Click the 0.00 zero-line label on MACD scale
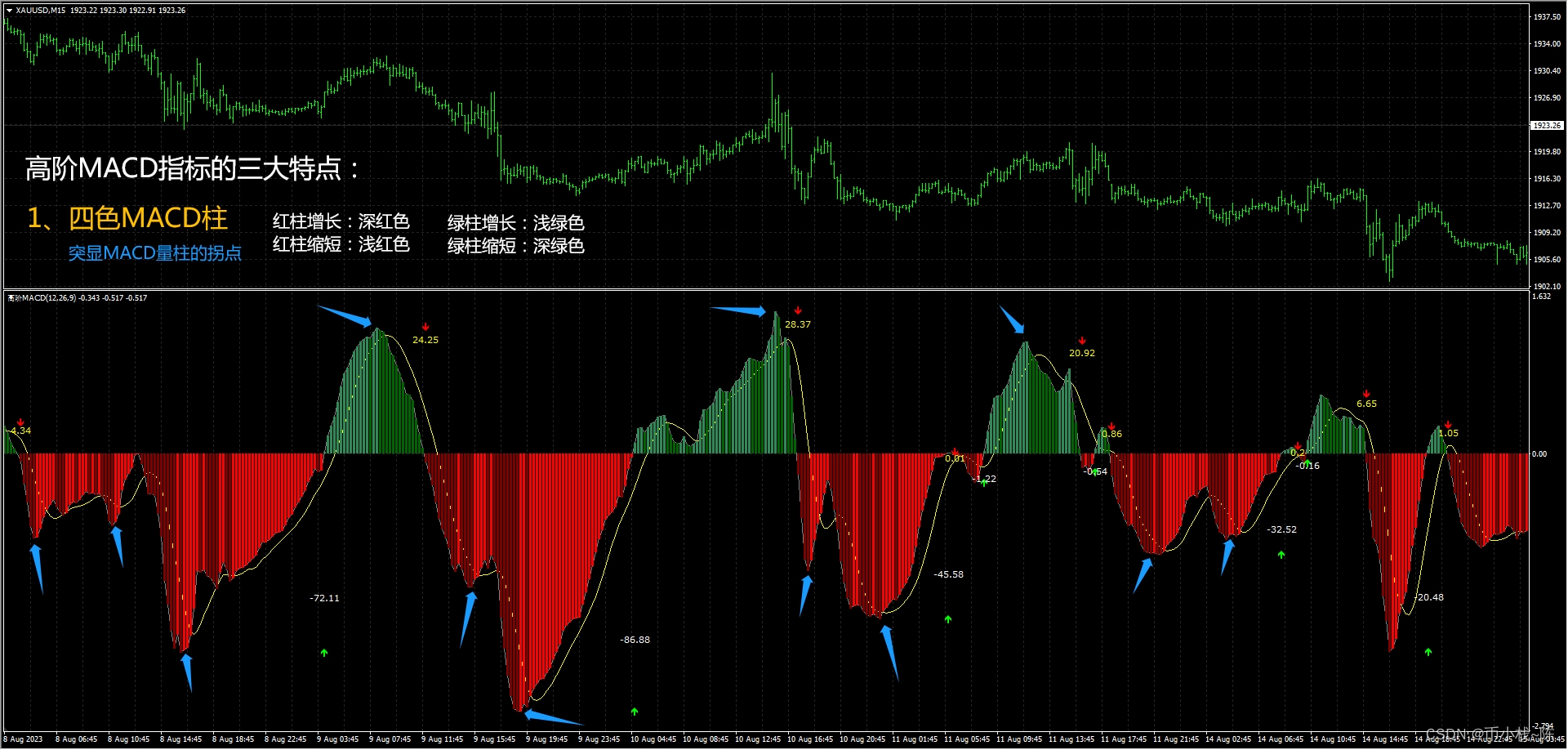 (1540, 452)
